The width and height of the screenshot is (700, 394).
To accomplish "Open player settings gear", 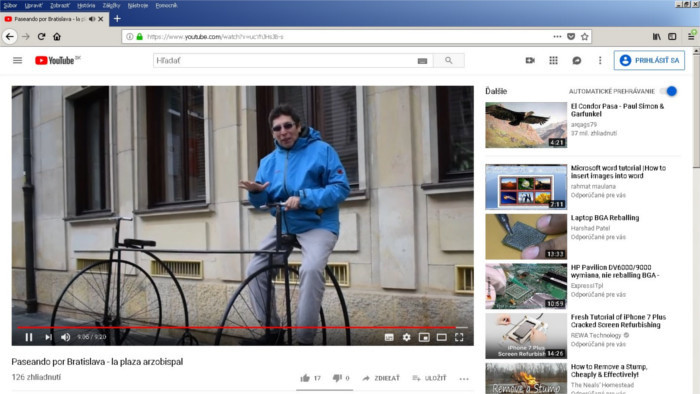I will tap(406, 337).
